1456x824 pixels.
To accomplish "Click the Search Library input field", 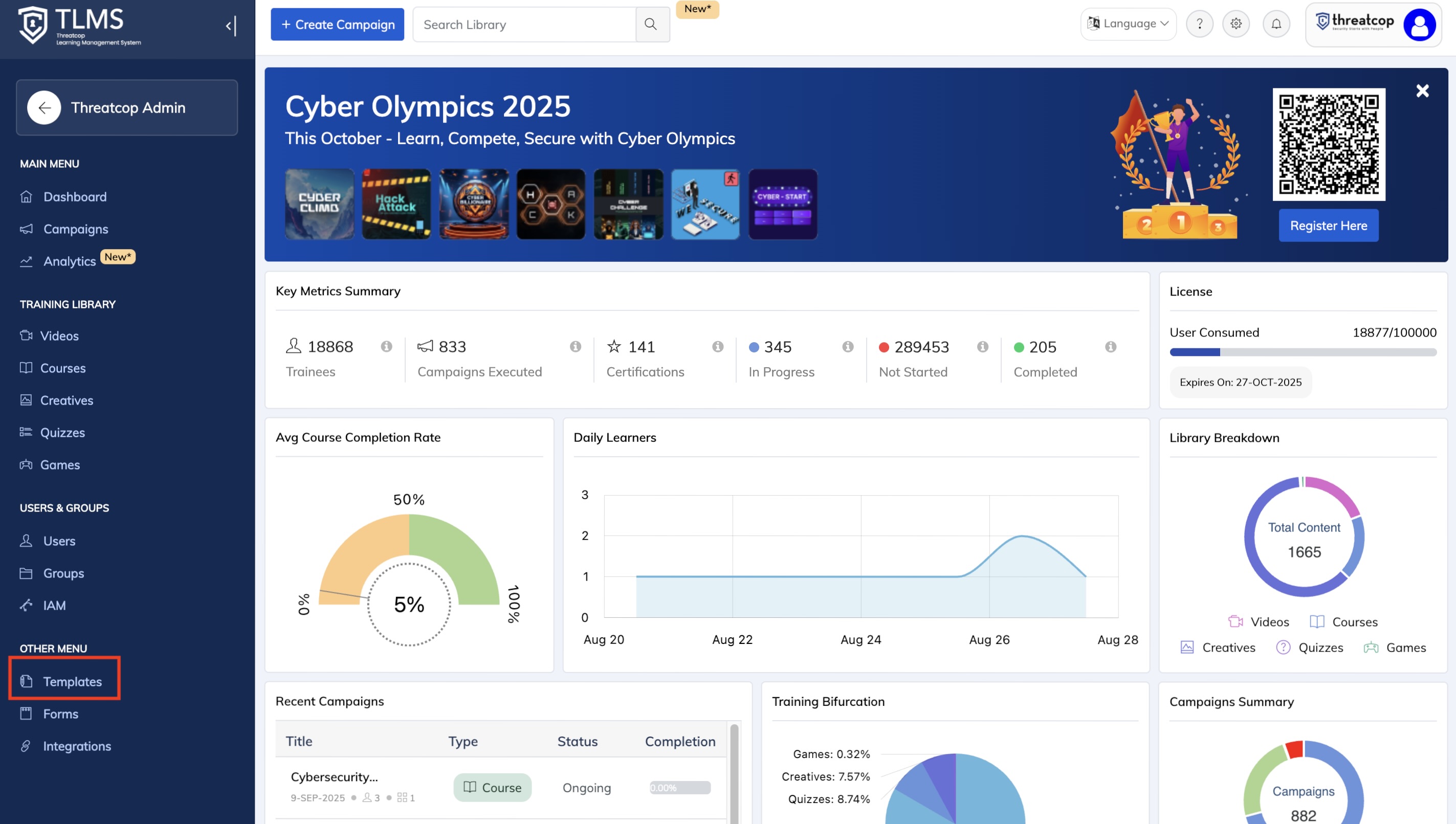I will point(524,25).
